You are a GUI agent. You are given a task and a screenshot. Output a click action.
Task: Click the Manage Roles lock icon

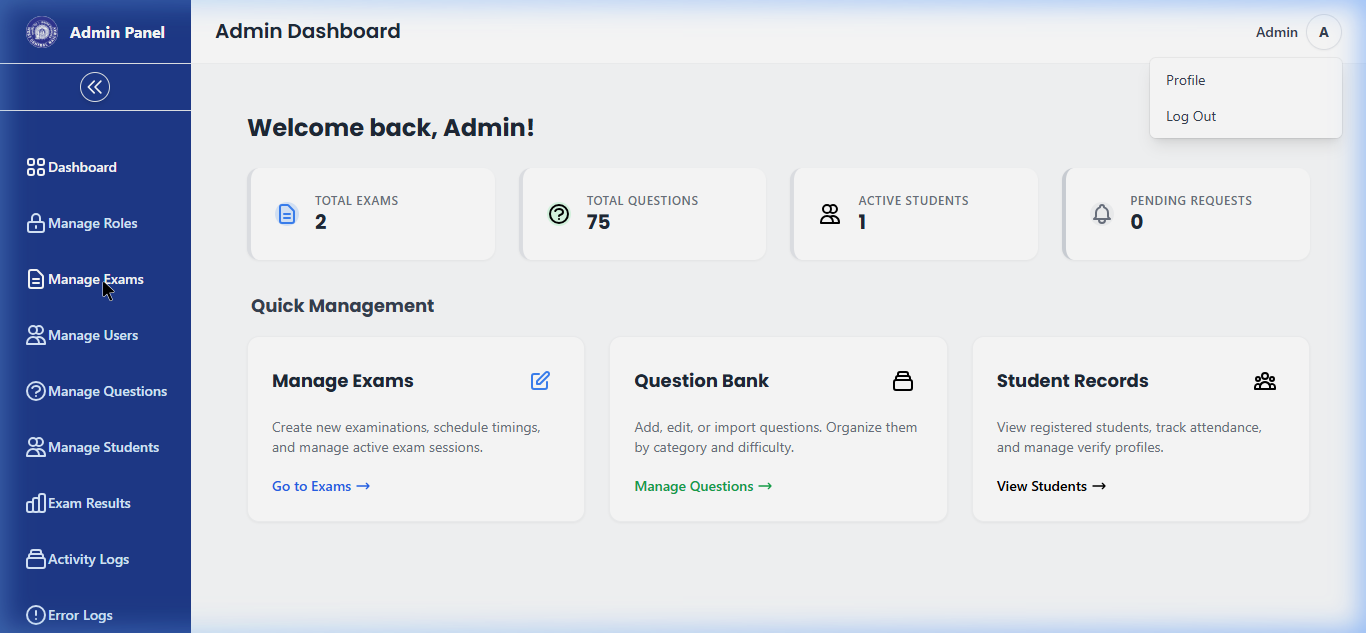[36, 223]
